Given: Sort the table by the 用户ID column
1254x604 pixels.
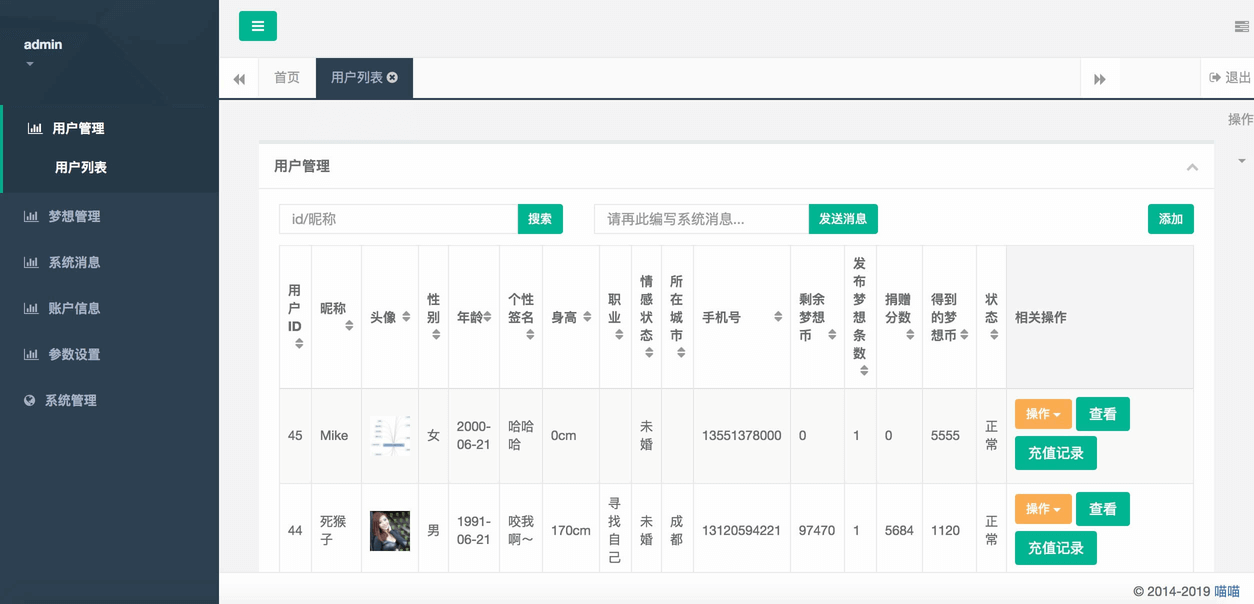Looking at the screenshot, I should [298, 343].
